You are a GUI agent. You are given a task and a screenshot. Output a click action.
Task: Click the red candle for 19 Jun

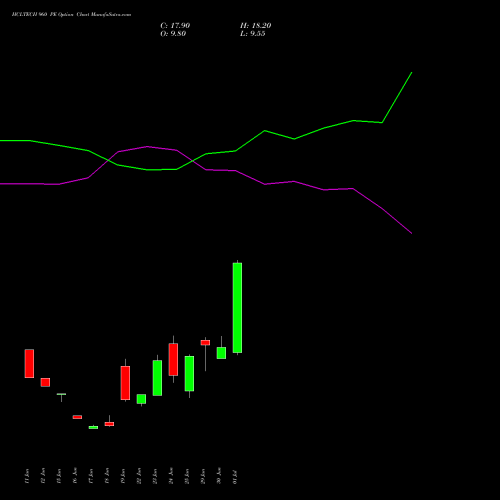[x=125, y=383]
